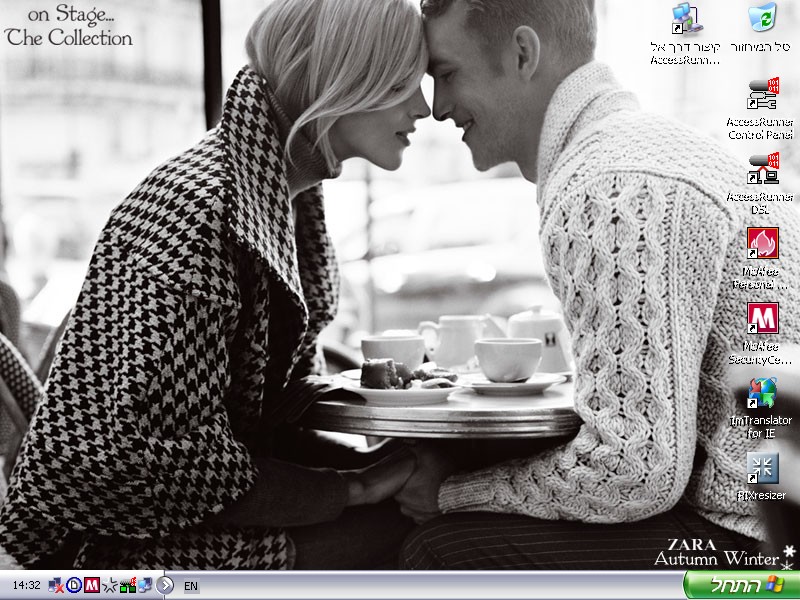Open McAfee SecurityCenter desktop shortcut
800x600 pixels.
tap(762, 319)
